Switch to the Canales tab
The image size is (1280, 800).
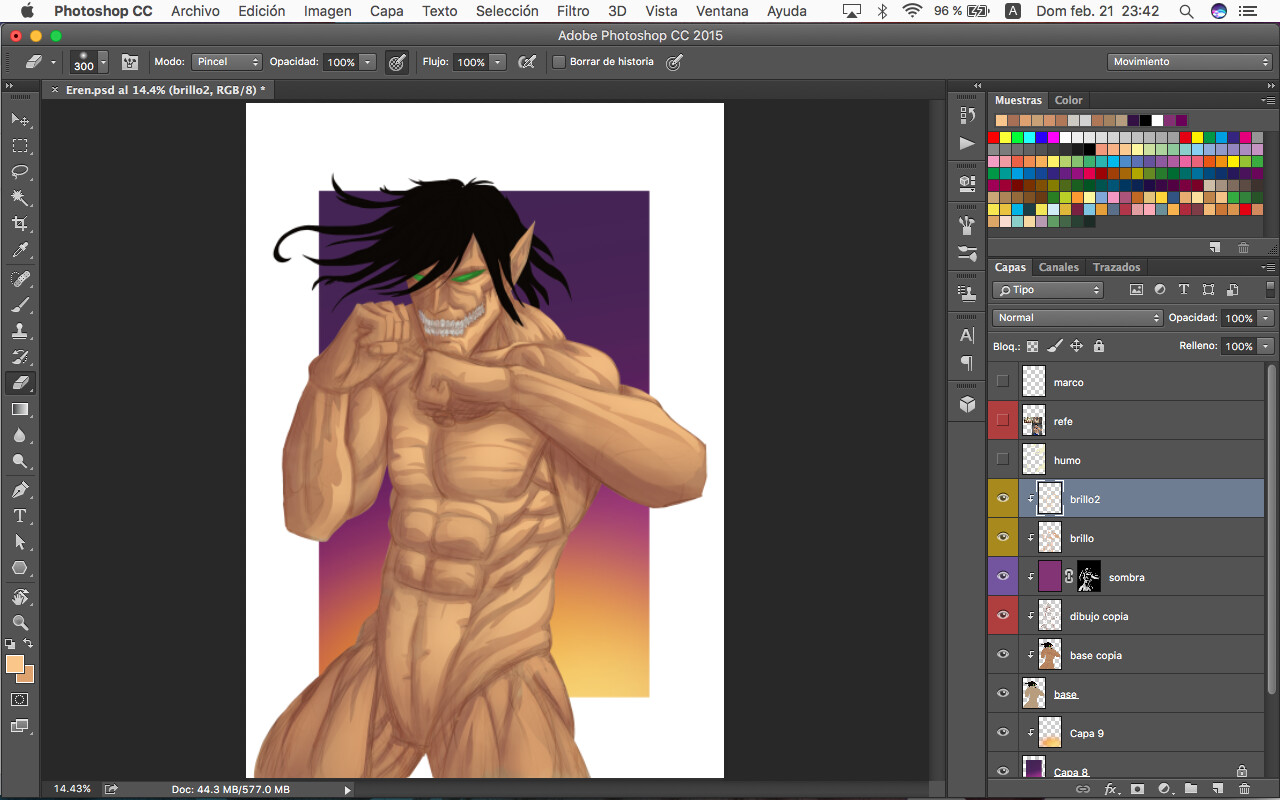(1058, 267)
